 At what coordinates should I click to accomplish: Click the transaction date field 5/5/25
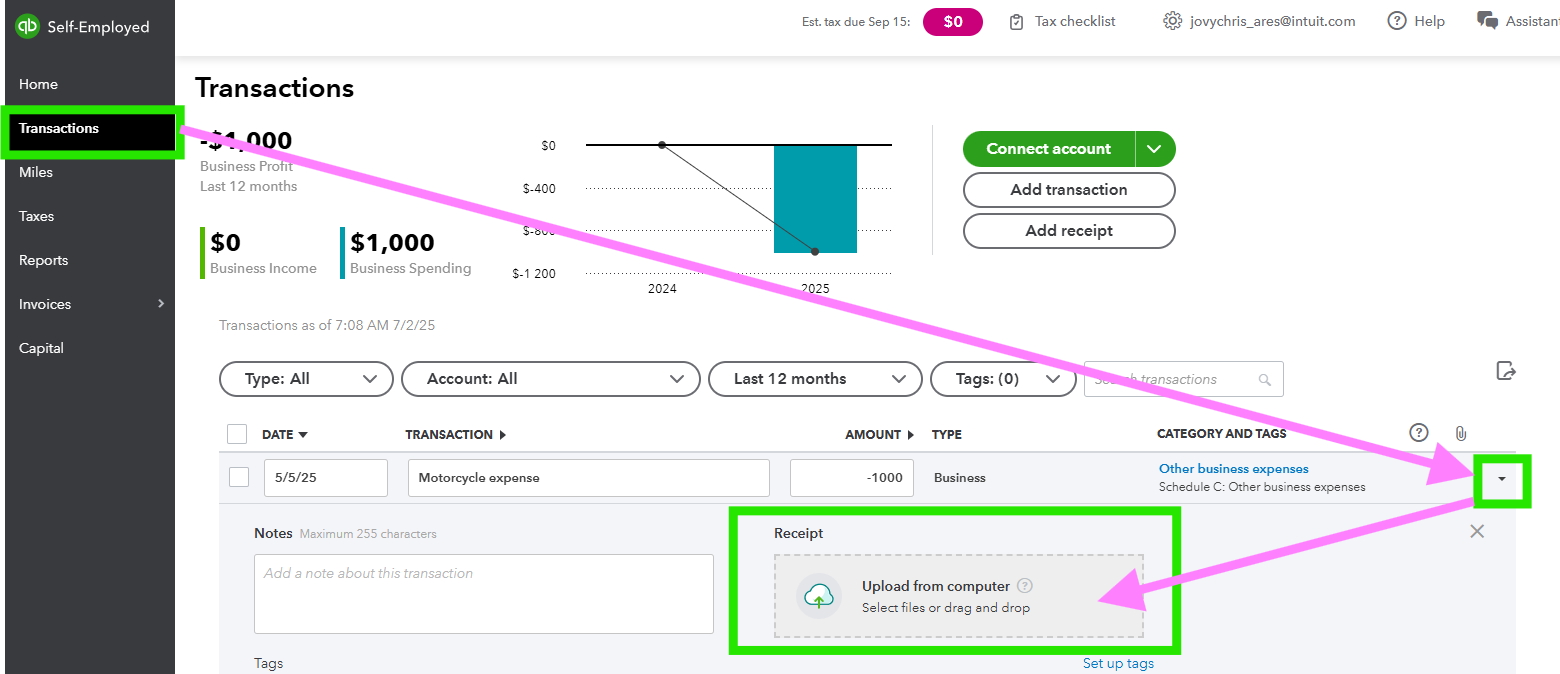(x=326, y=478)
